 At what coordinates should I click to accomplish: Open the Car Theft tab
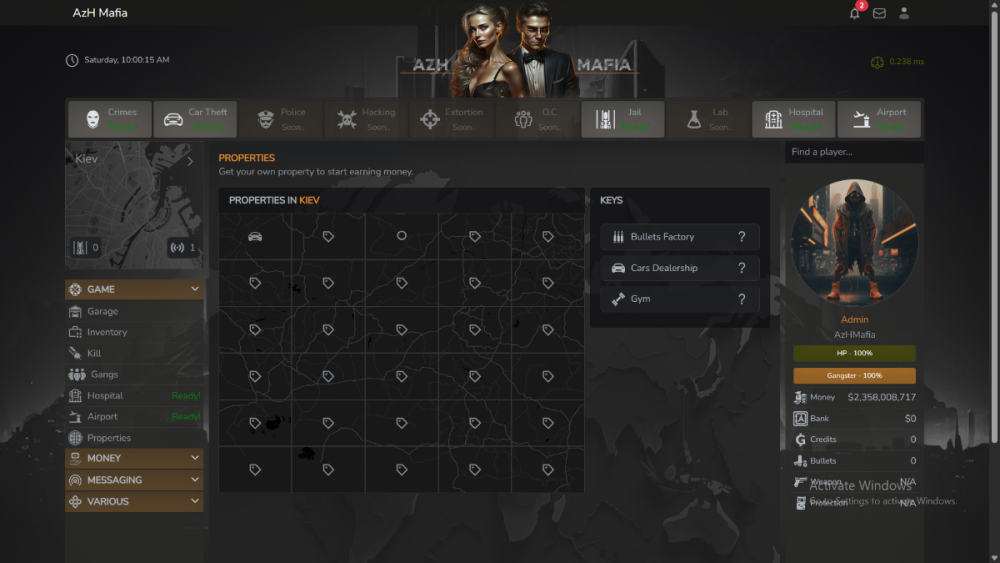[x=195, y=119]
